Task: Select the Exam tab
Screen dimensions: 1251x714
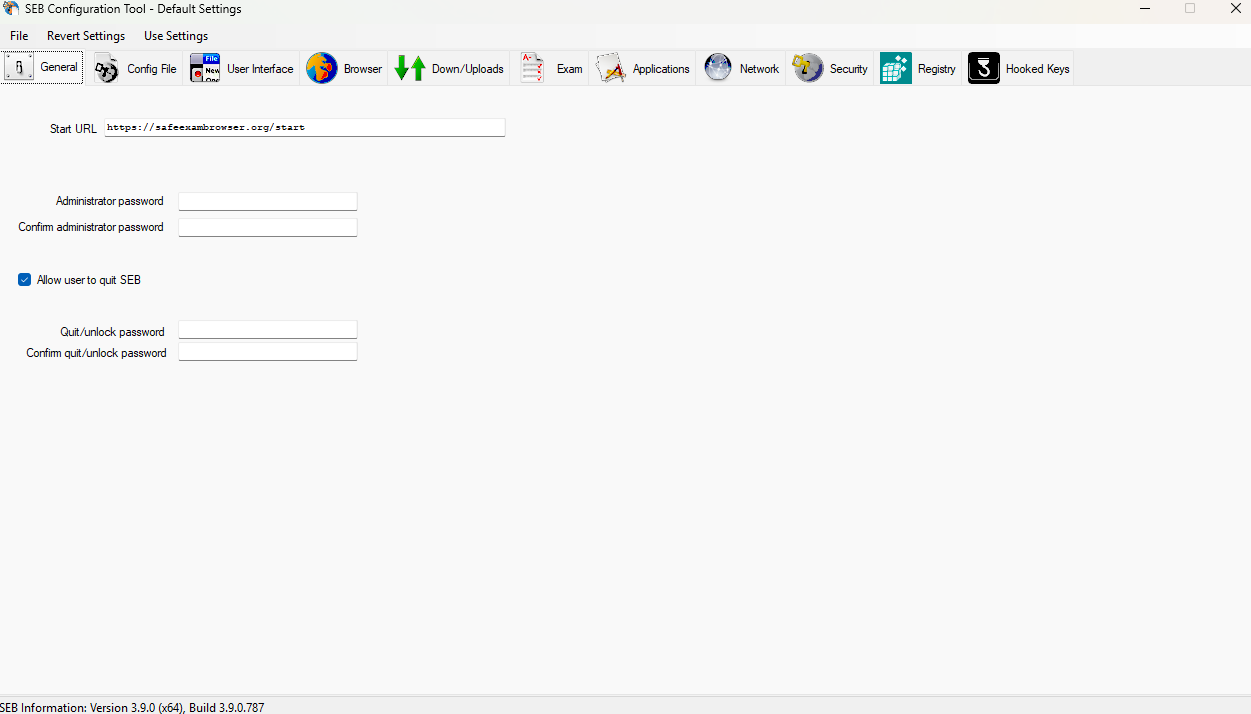Action: (x=551, y=68)
